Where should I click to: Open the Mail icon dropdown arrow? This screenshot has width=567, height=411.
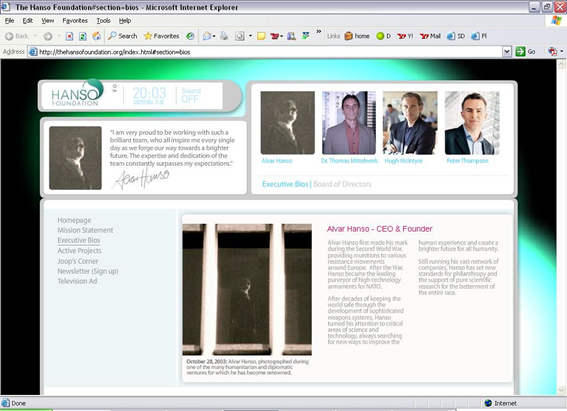pos(214,36)
